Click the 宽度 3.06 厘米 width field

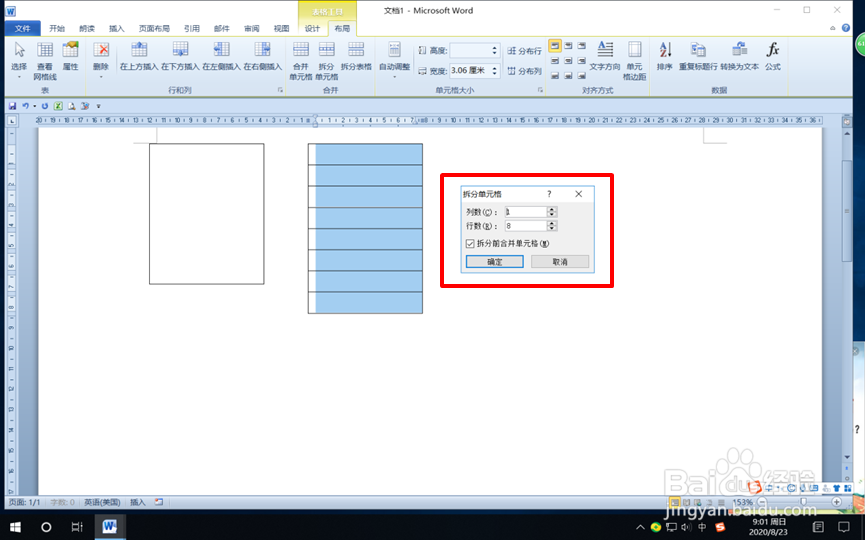click(x=469, y=71)
